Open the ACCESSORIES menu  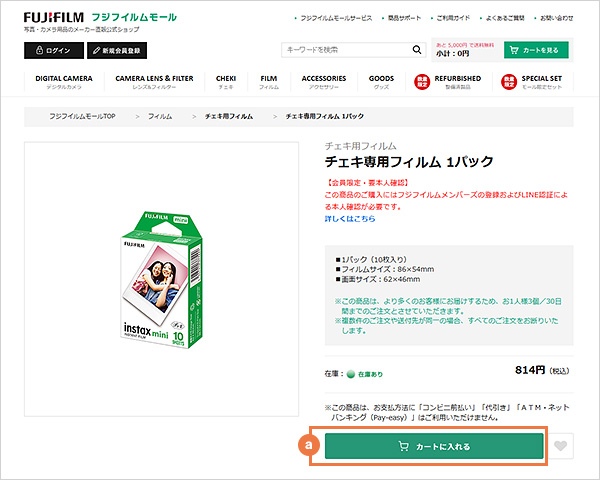[323, 81]
